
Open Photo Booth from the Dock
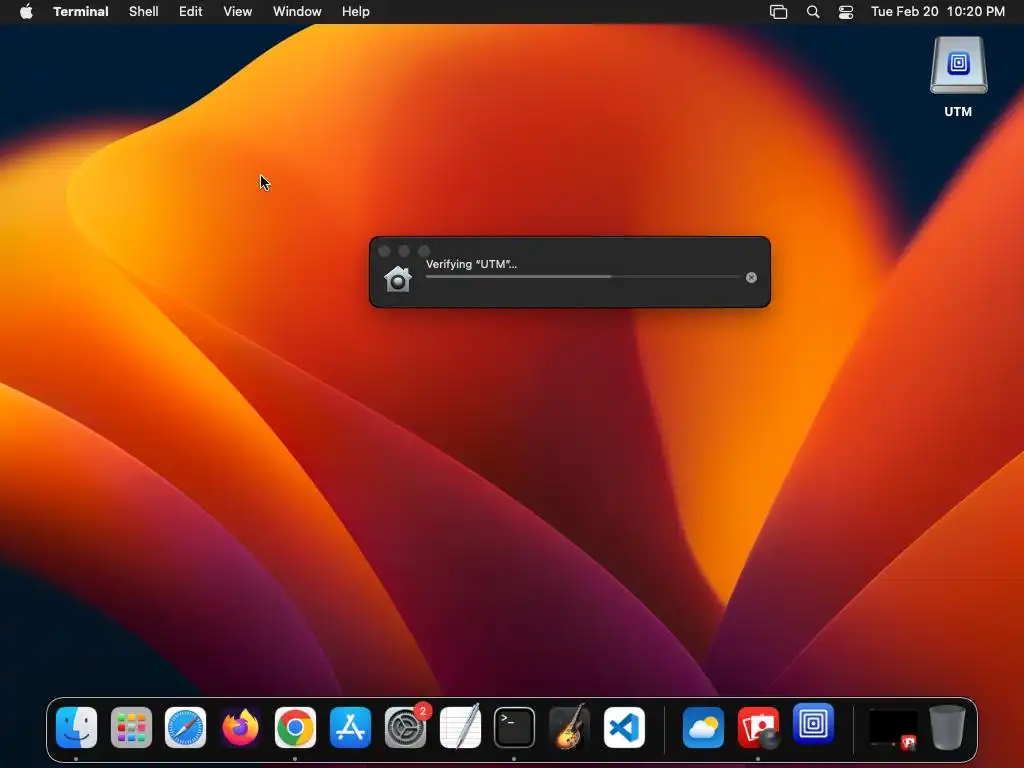coord(758,728)
